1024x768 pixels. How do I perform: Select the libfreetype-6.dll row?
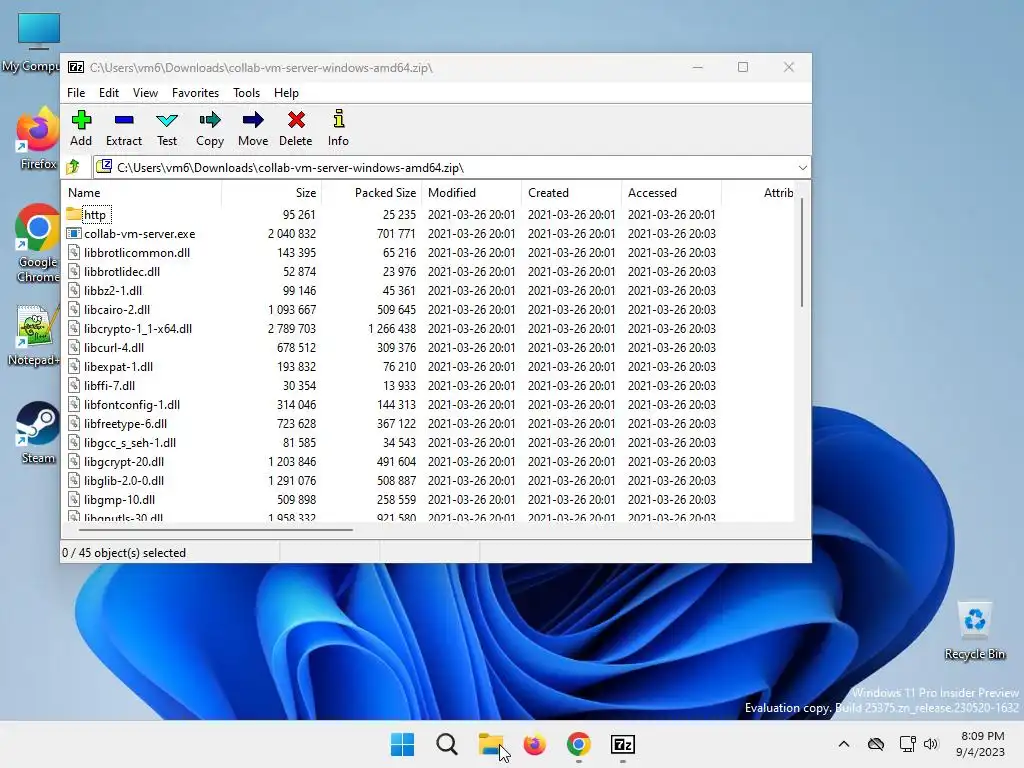[x=428, y=423]
